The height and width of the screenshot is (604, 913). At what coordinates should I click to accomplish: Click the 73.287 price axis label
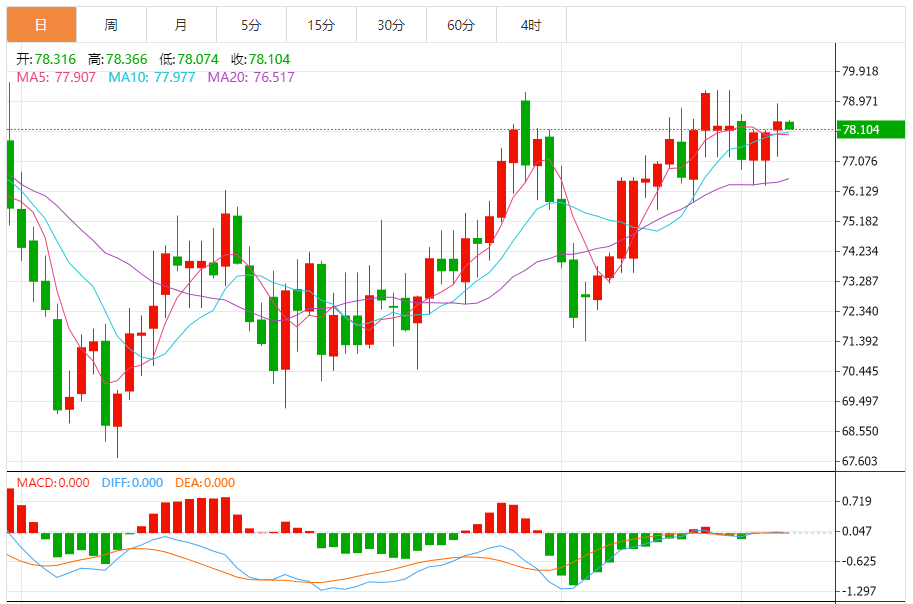(x=860, y=281)
